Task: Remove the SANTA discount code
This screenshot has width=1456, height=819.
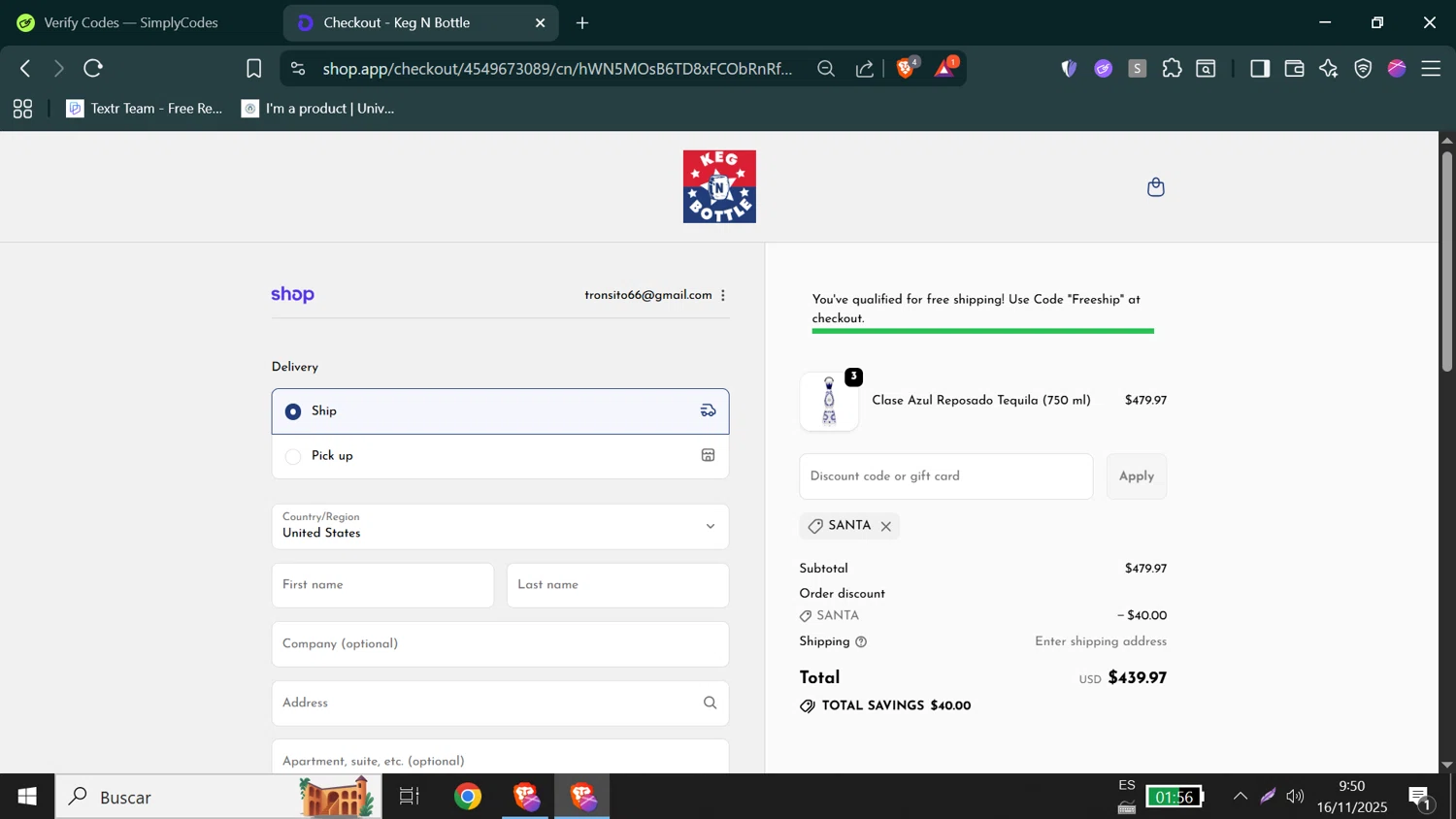Action: coord(886,526)
